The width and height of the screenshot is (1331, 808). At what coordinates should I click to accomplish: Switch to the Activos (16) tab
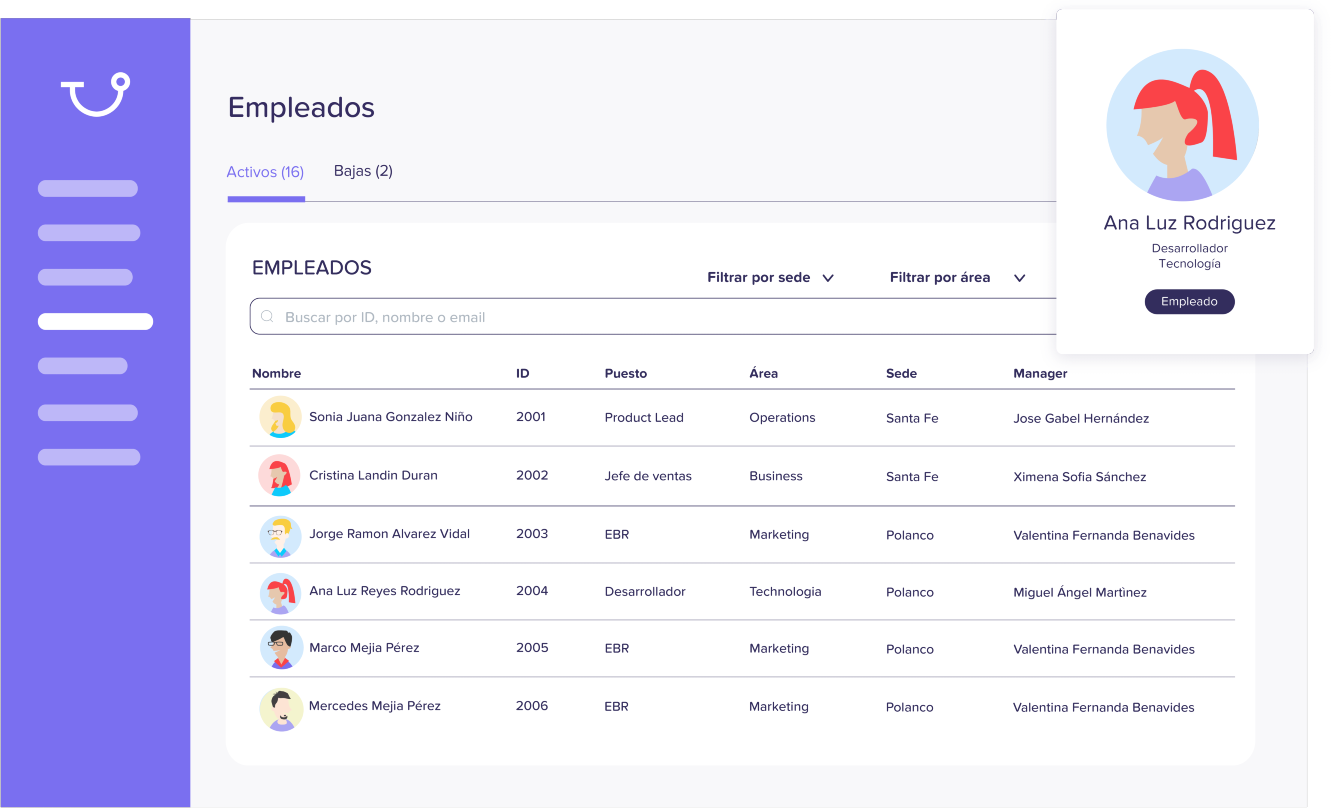point(265,172)
